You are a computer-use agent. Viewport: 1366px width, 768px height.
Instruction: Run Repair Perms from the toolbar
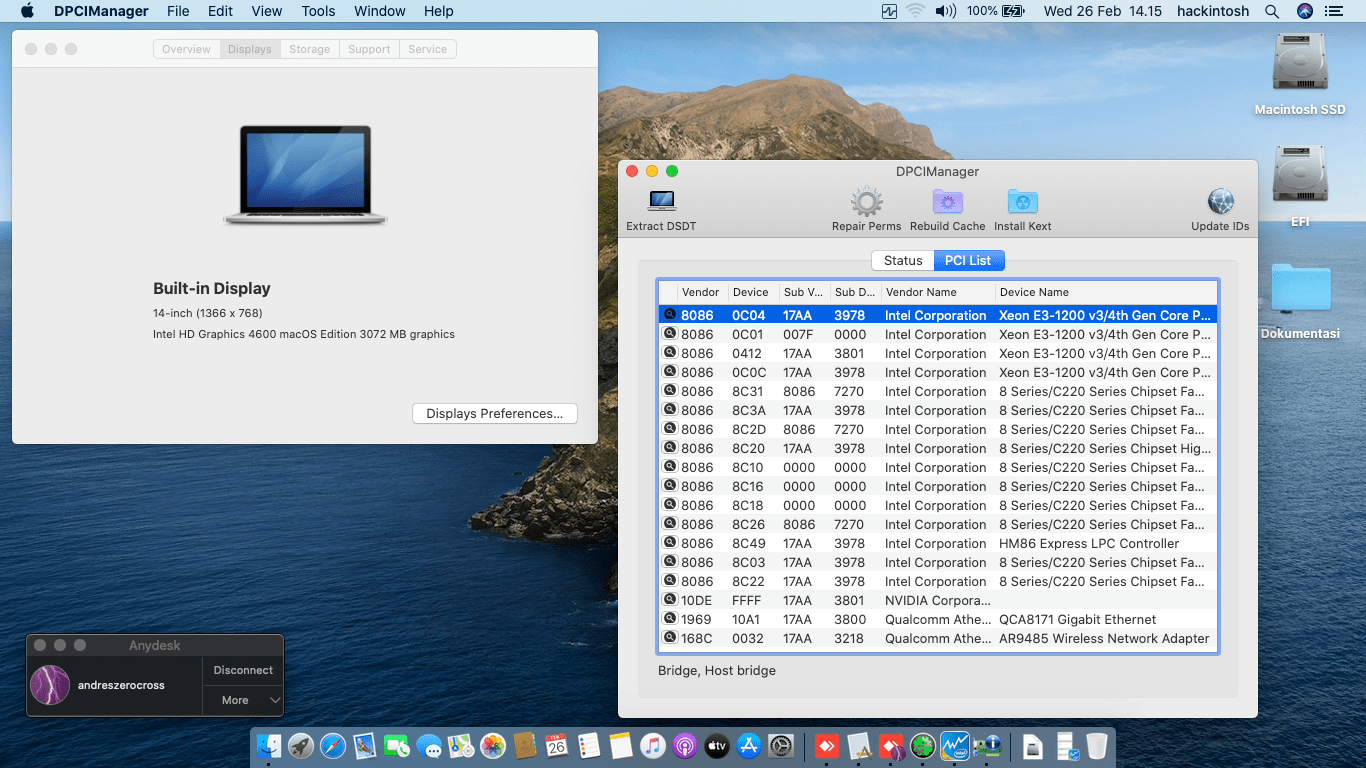click(x=866, y=201)
